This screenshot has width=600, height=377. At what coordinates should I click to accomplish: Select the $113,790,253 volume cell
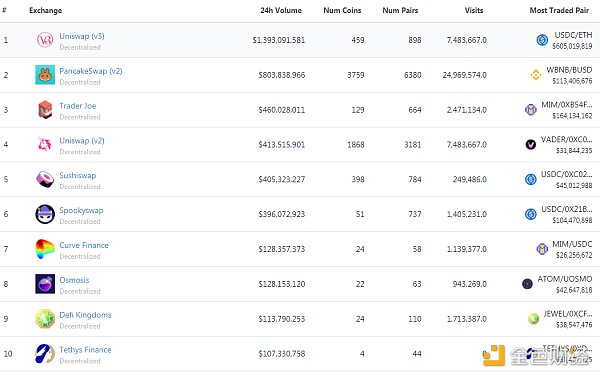point(282,319)
